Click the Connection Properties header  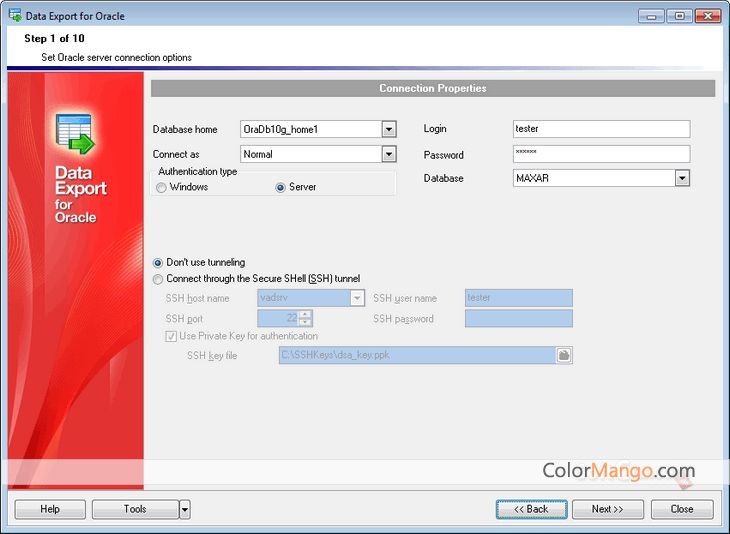point(433,88)
